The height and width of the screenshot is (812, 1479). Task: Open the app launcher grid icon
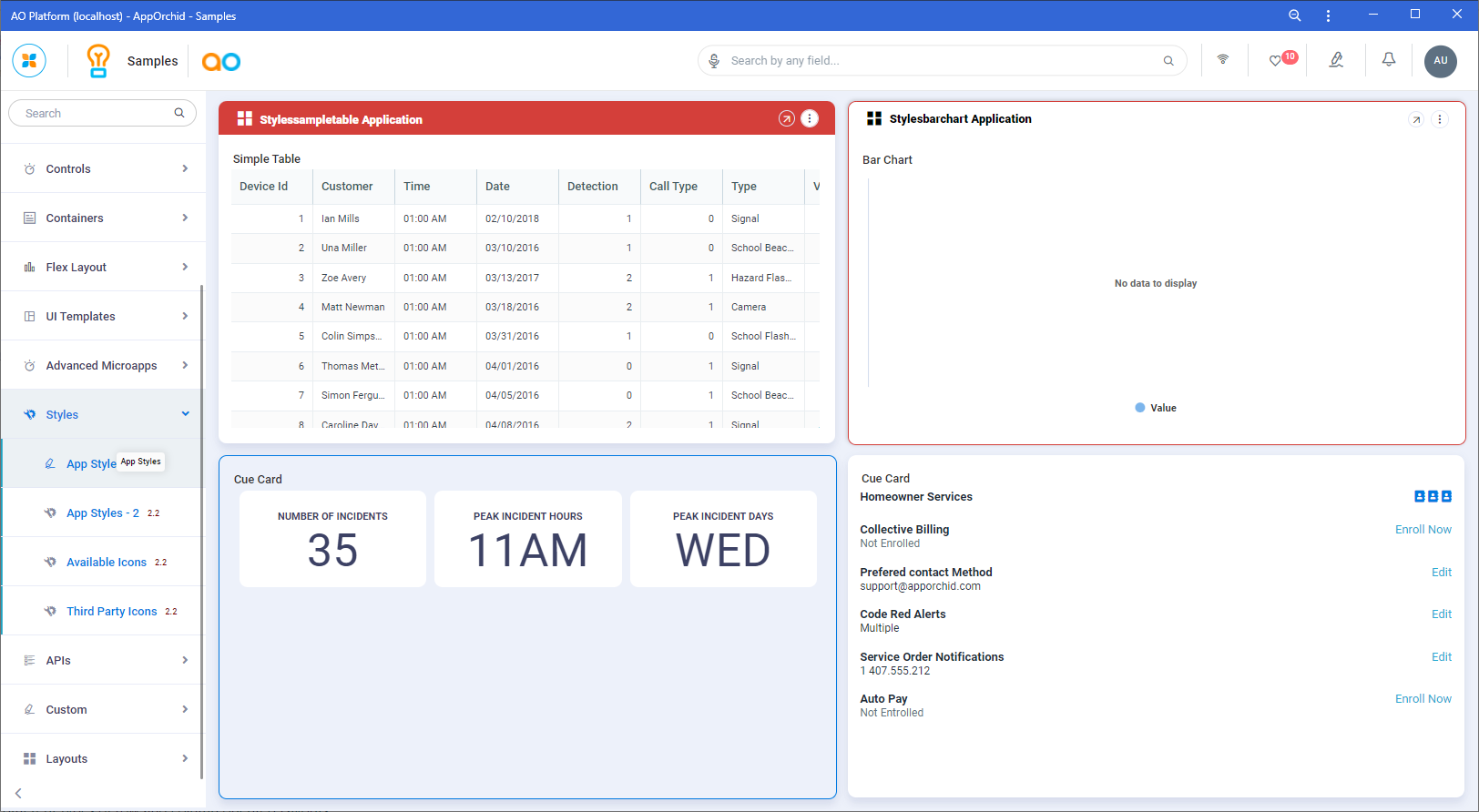point(29,61)
